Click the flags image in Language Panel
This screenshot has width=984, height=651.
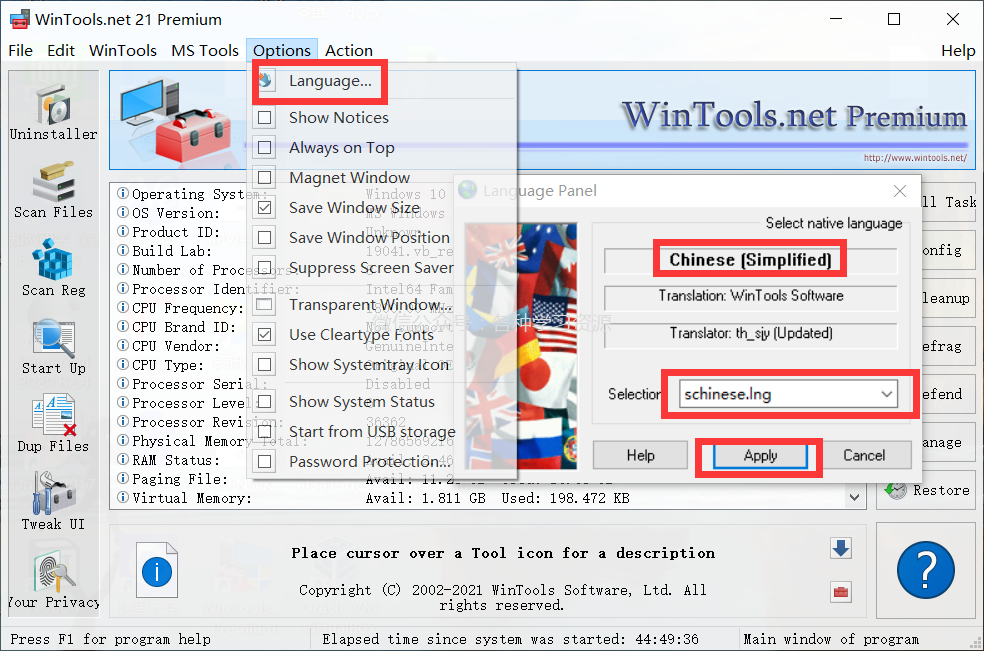coord(521,346)
